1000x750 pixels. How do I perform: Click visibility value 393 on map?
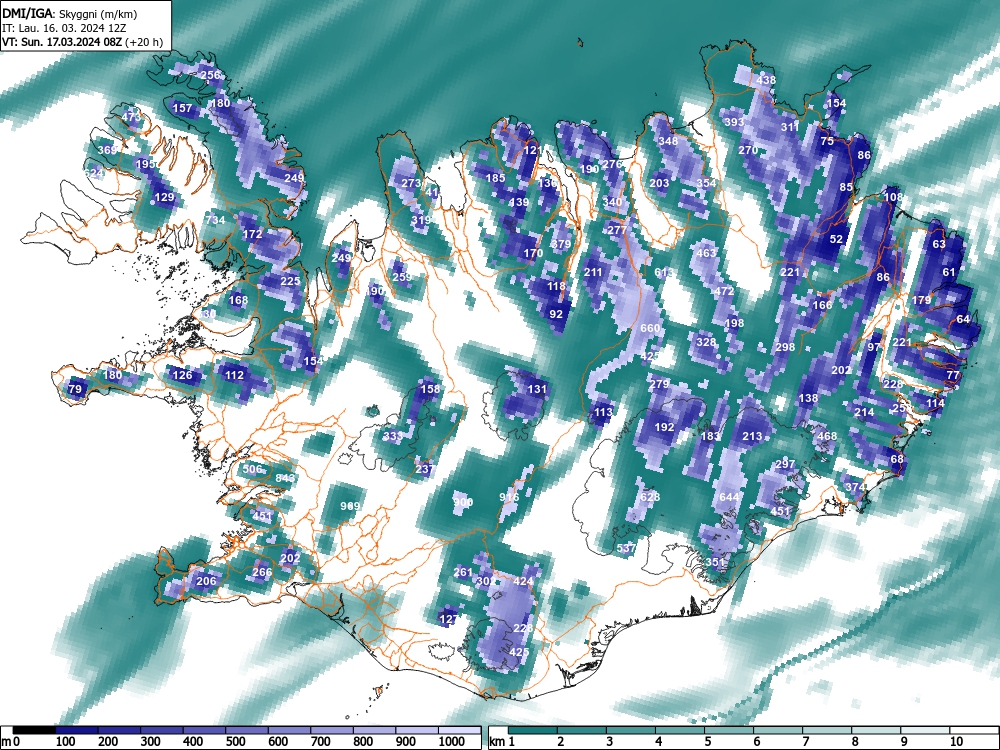coord(735,122)
